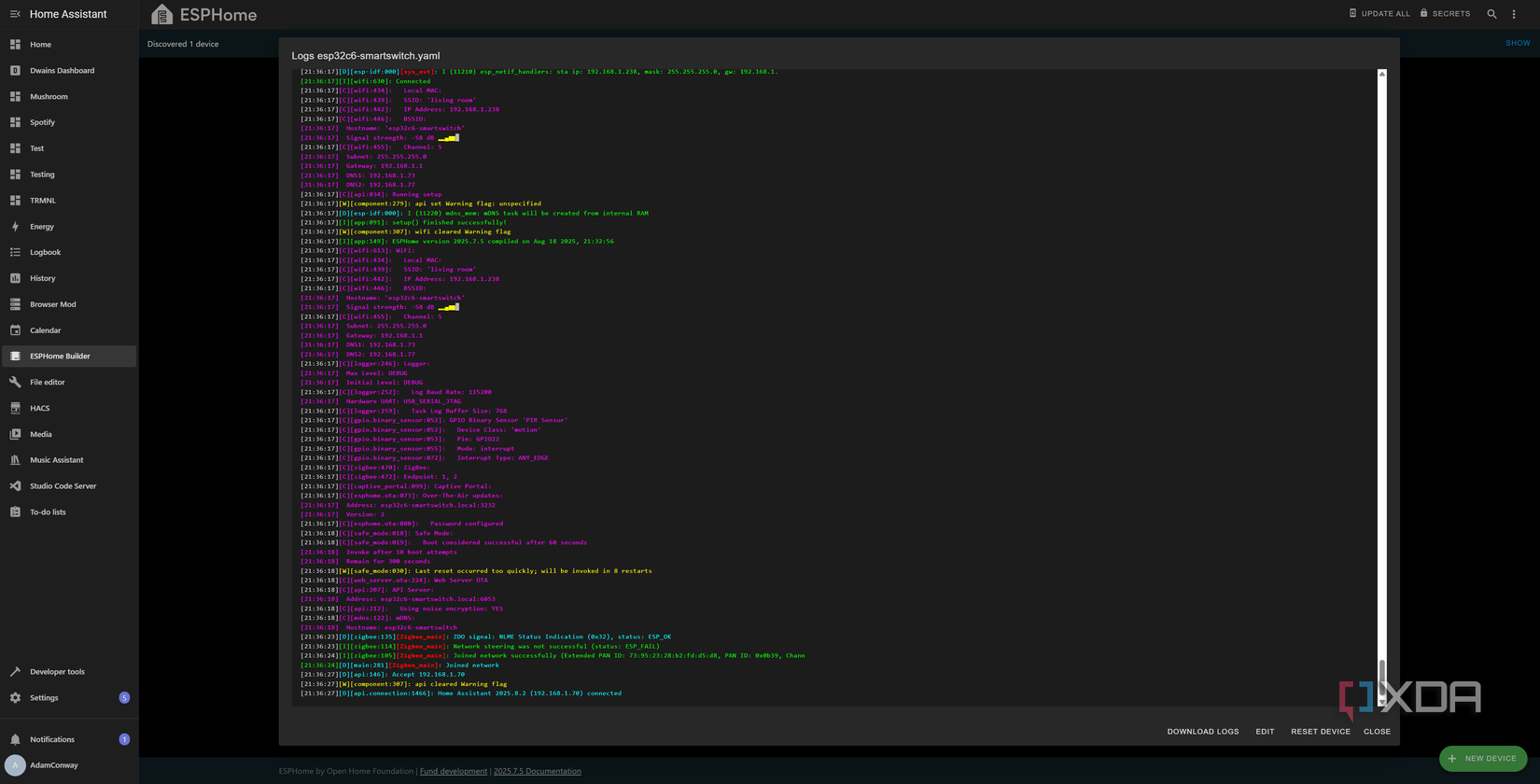Click EDIT in the logs dialog

(x=1265, y=732)
